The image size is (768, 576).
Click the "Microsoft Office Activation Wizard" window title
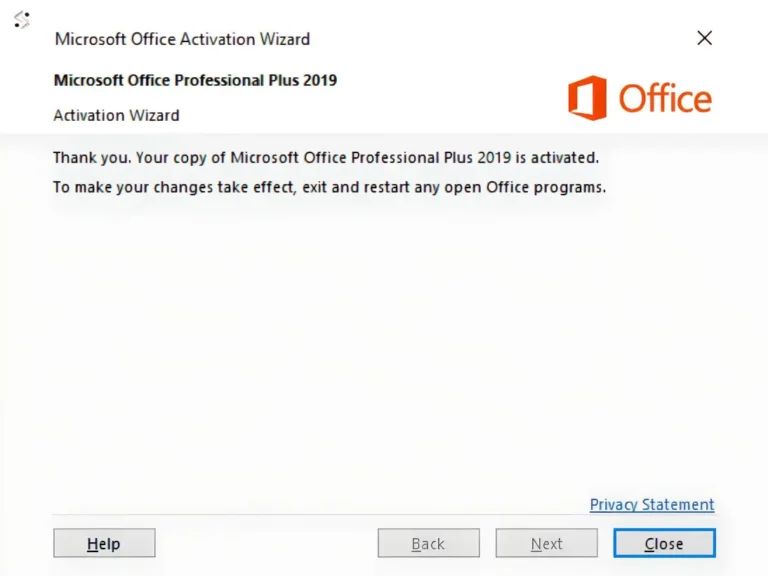pos(182,39)
